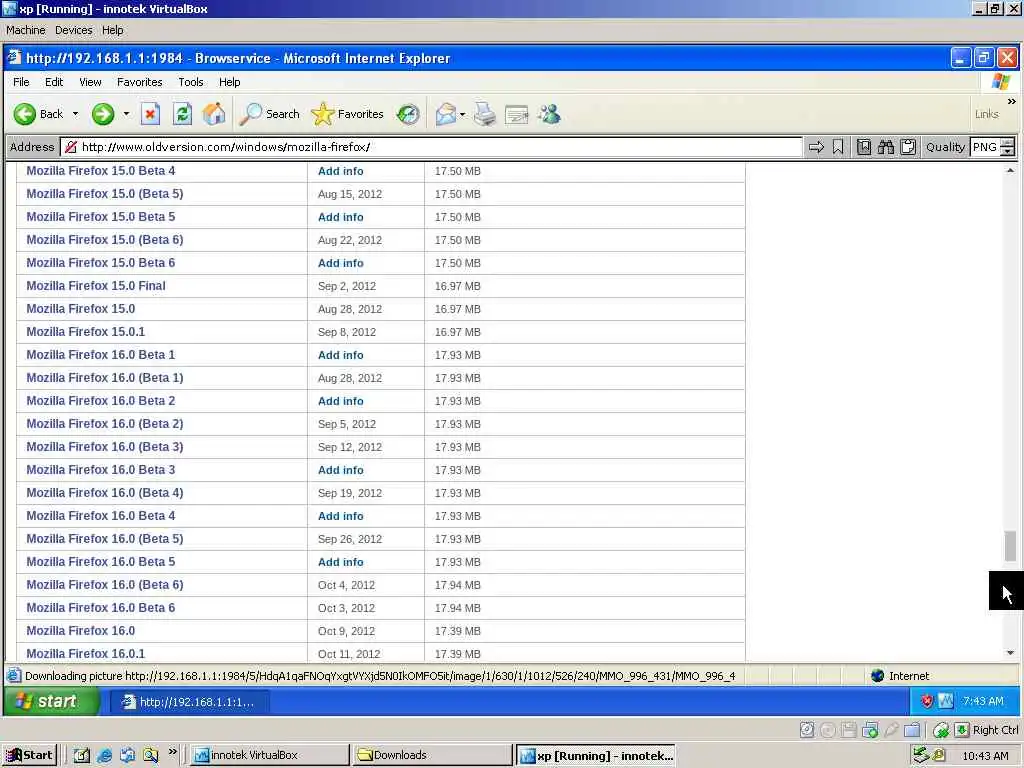Open the Home page icon
1024x768 pixels.
point(214,114)
